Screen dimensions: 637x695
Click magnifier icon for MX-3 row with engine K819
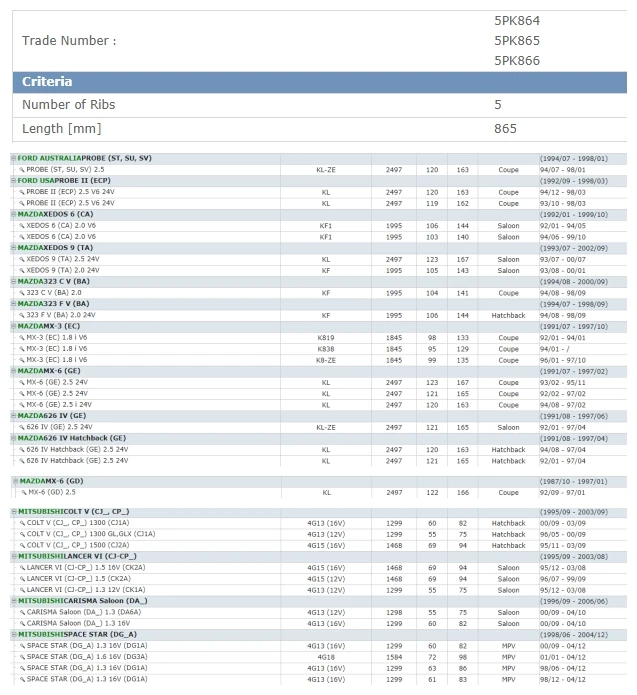click(22, 337)
